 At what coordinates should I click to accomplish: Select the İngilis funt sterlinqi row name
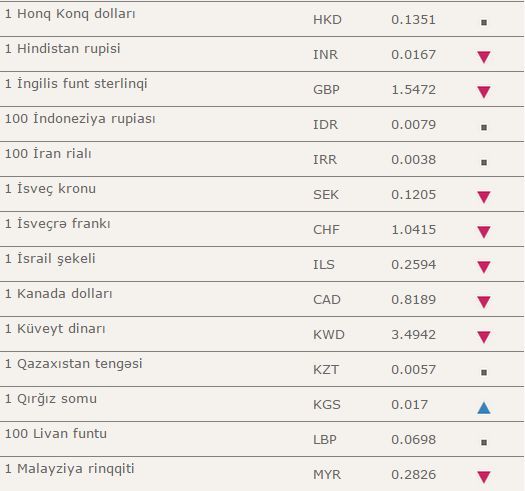[76, 84]
